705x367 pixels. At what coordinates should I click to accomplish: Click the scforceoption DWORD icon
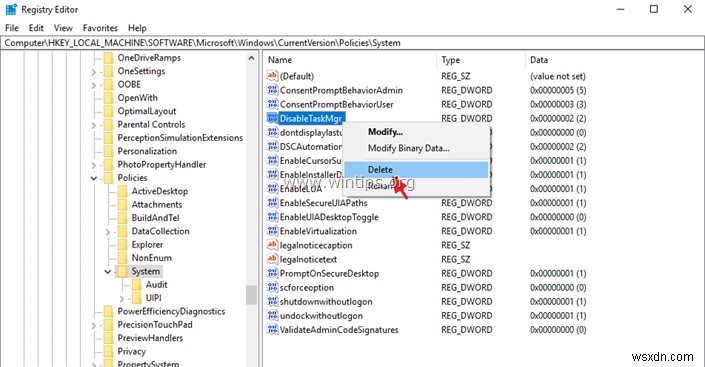coord(272,287)
